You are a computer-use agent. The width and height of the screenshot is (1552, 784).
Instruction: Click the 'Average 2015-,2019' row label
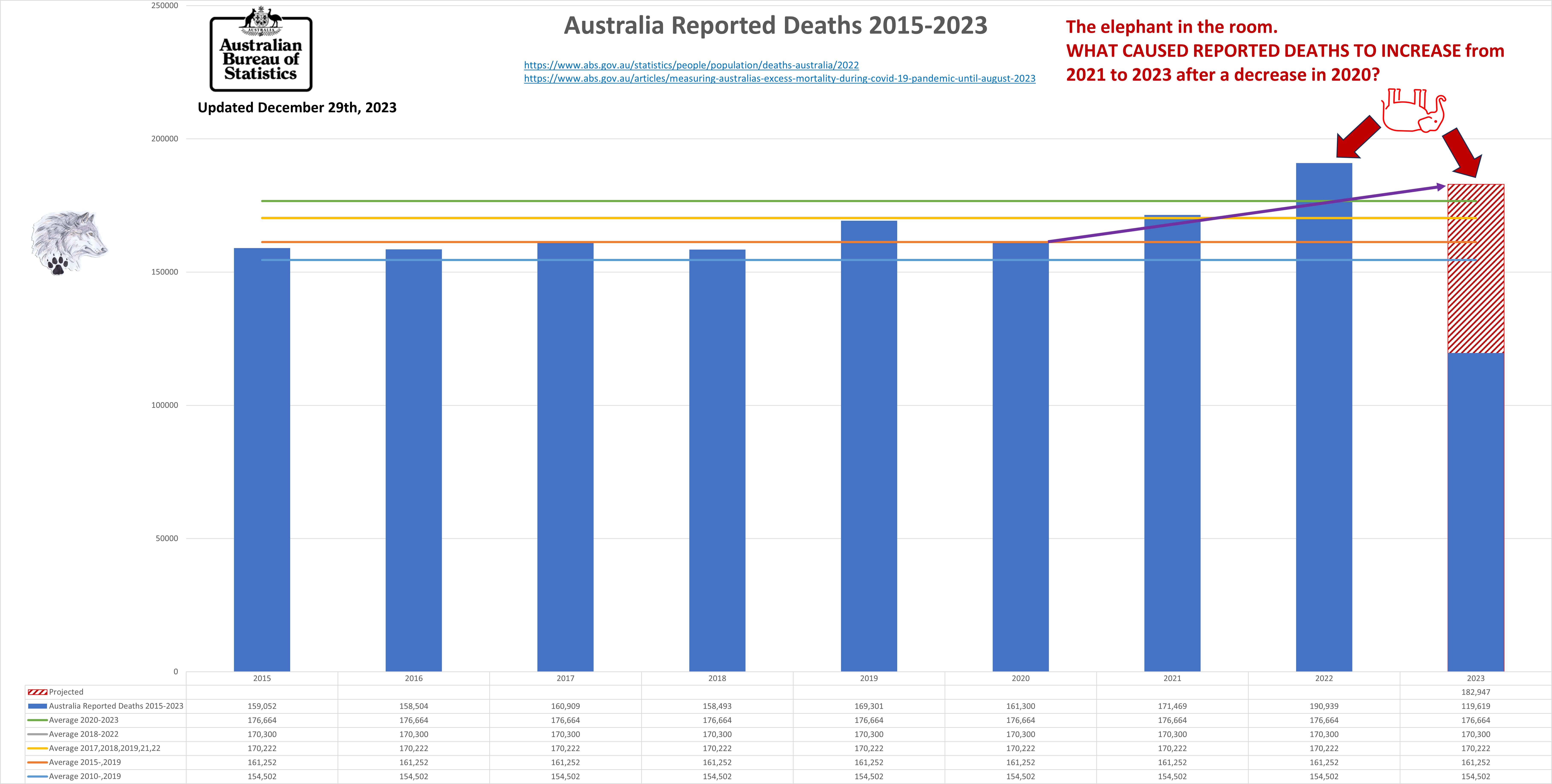pyautogui.click(x=85, y=762)
